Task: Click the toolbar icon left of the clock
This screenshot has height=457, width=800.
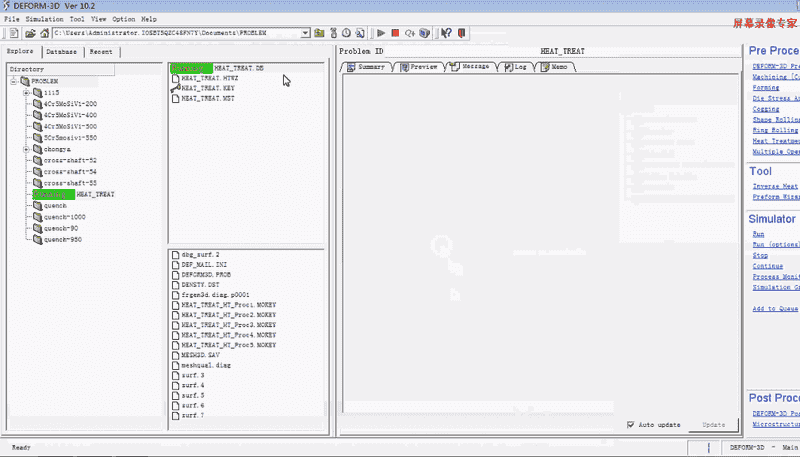Action: click(x=334, y=33)
